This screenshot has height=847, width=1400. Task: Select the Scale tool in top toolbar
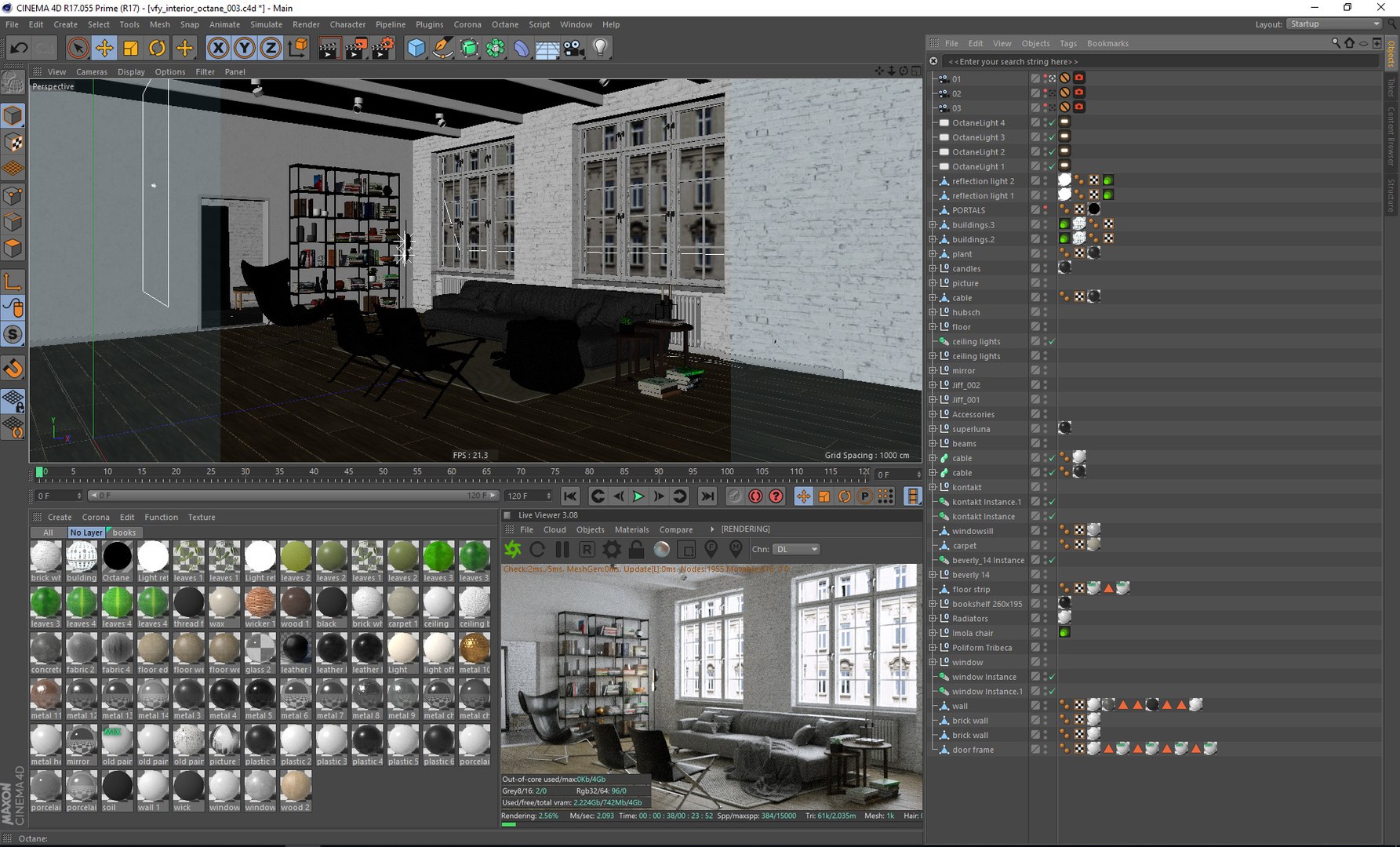coord(131,49)
